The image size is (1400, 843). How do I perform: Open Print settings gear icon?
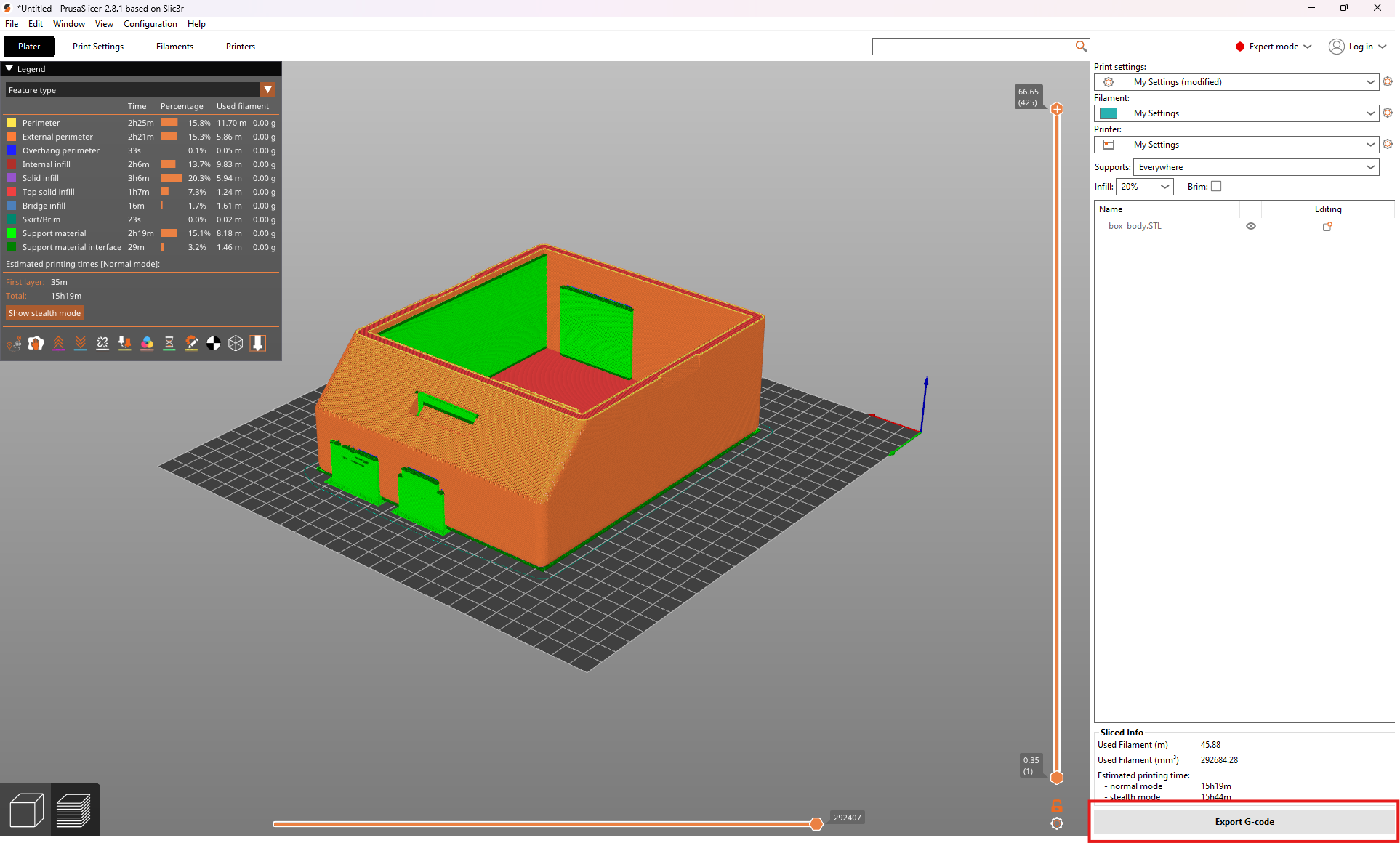point(1388,82)
